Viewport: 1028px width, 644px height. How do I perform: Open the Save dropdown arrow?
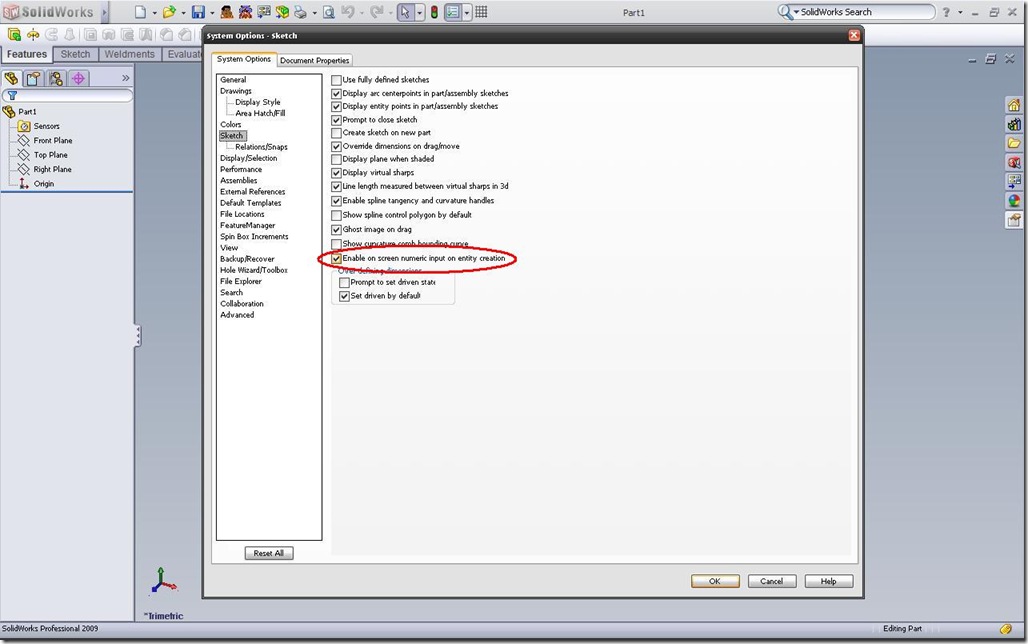point(212,12)
